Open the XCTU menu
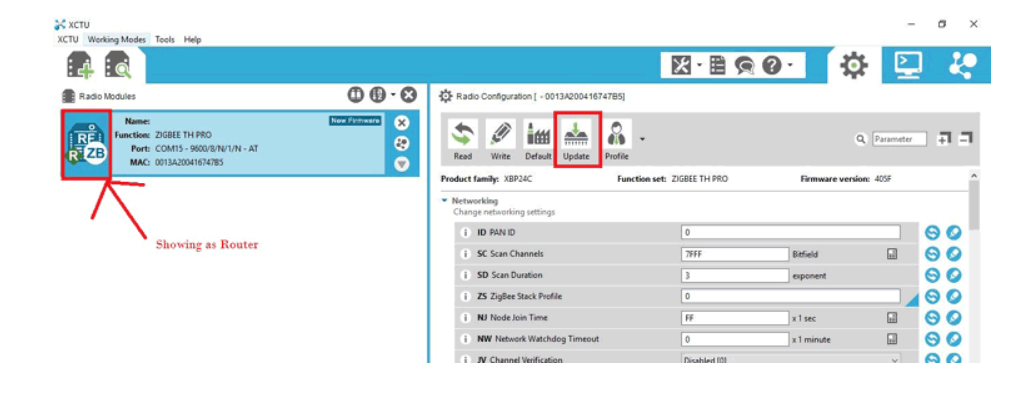The height and width of the screenshot is (395, 1013). (68, 39)
